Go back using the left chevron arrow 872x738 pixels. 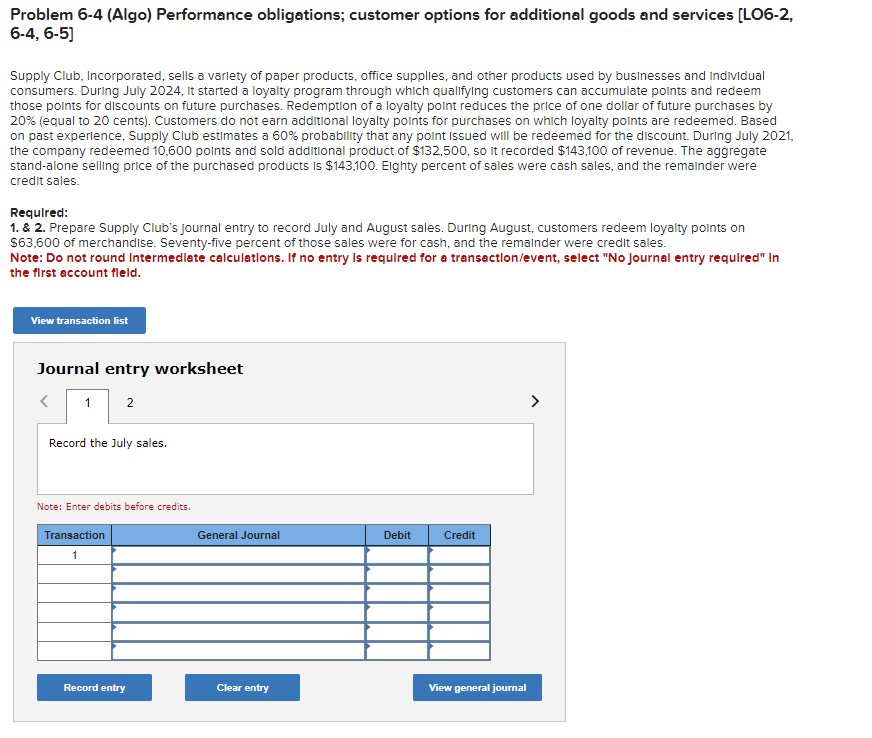pos(43,401)
